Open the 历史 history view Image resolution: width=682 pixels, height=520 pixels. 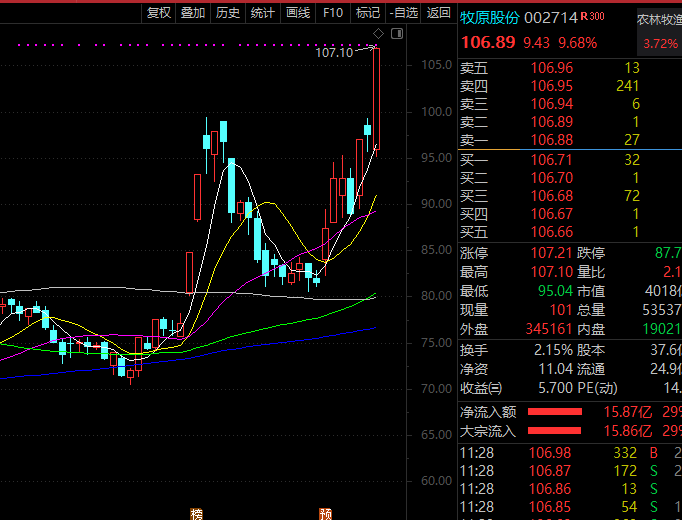click(x=228, y=13)
